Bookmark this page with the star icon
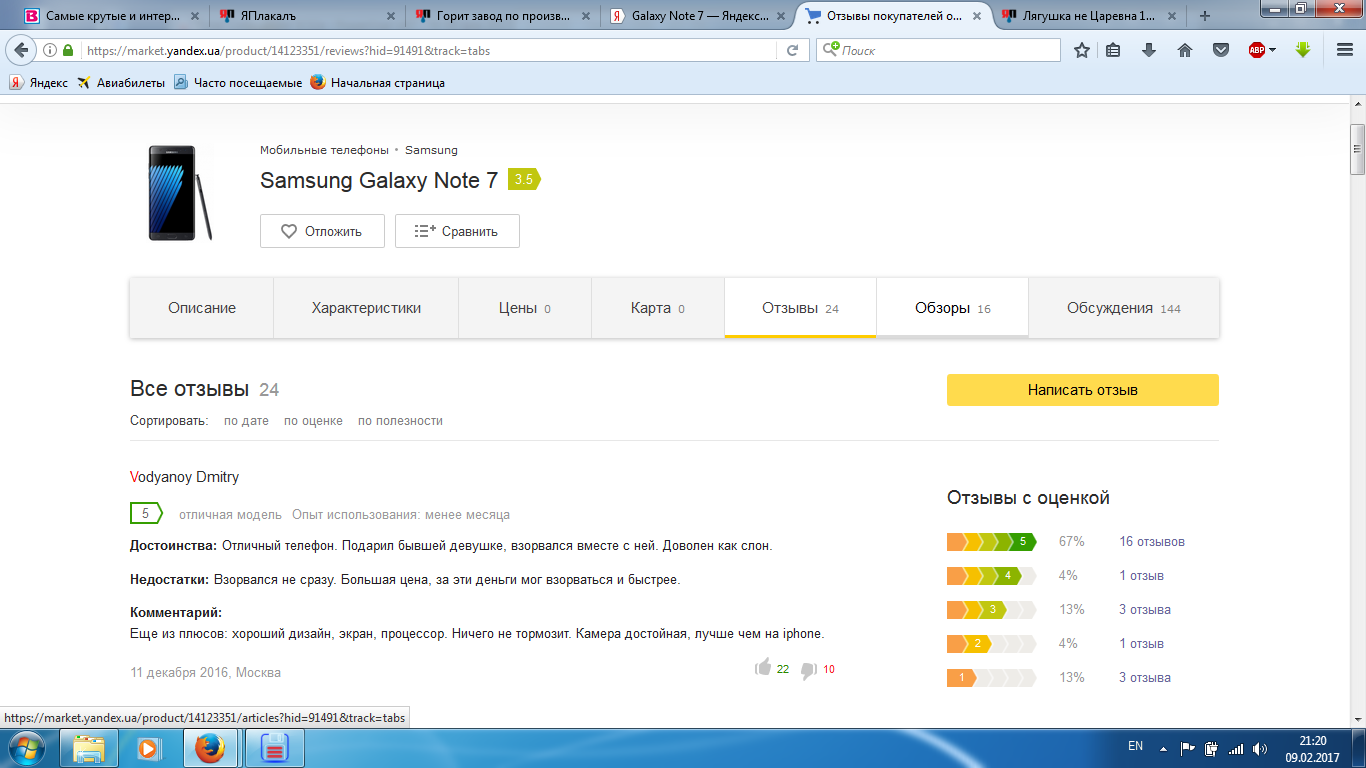Screen dimensions: 1366x768 (1081, 50)
